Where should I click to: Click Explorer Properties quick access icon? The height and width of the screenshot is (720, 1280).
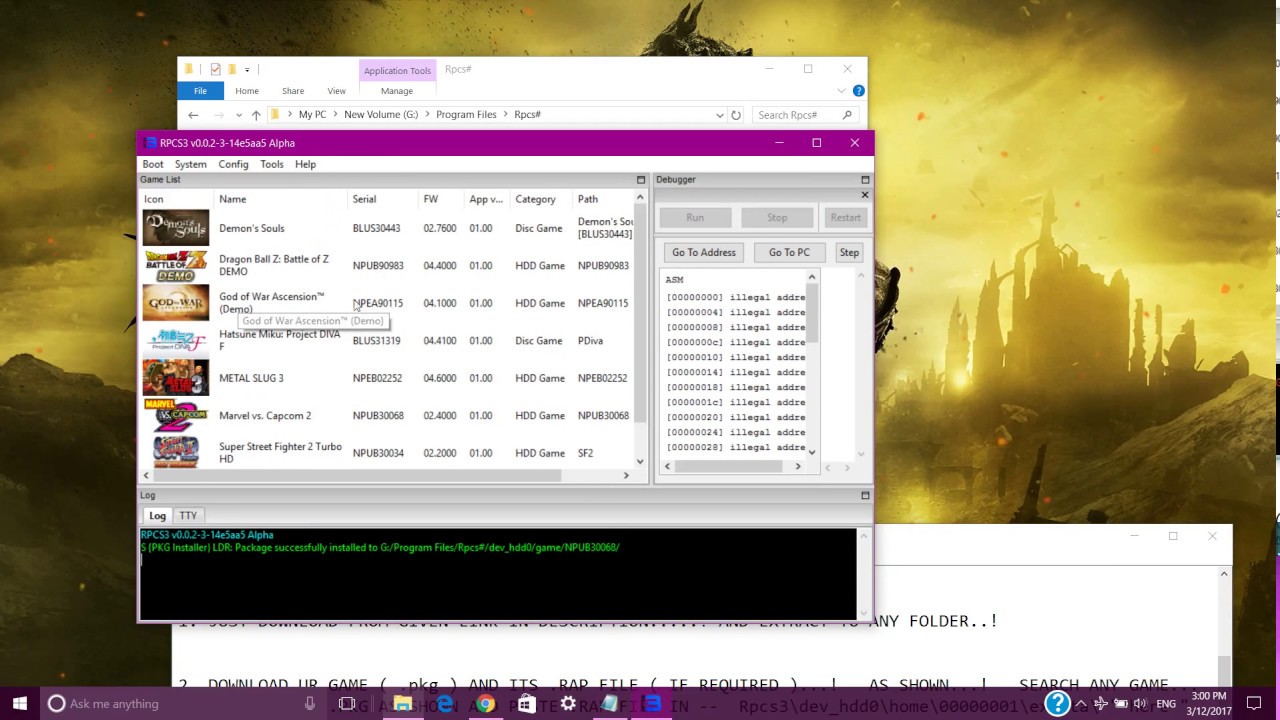(215, 70)
